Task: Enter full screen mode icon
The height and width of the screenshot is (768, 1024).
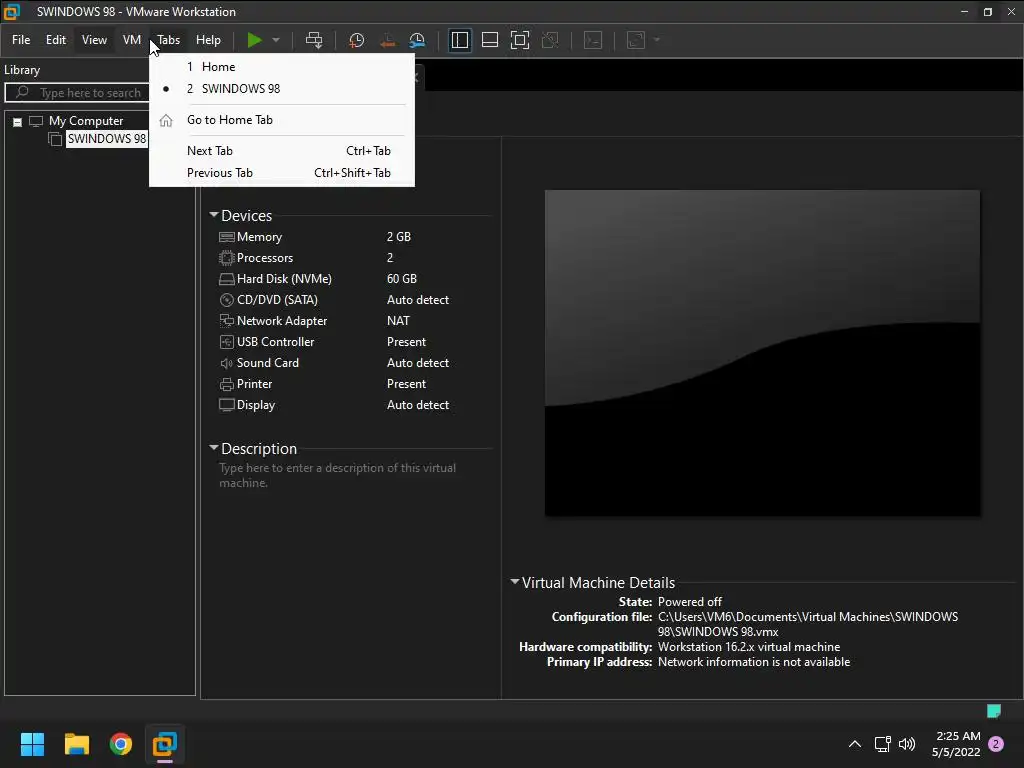Action: click(x=520, y=40)
